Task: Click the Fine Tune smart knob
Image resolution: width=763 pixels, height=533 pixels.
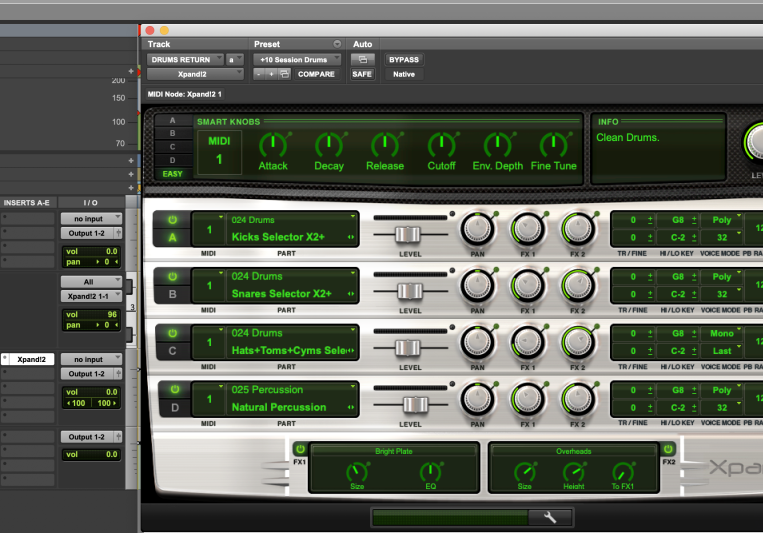Action: pyautogui.click(x=554, y=145)
